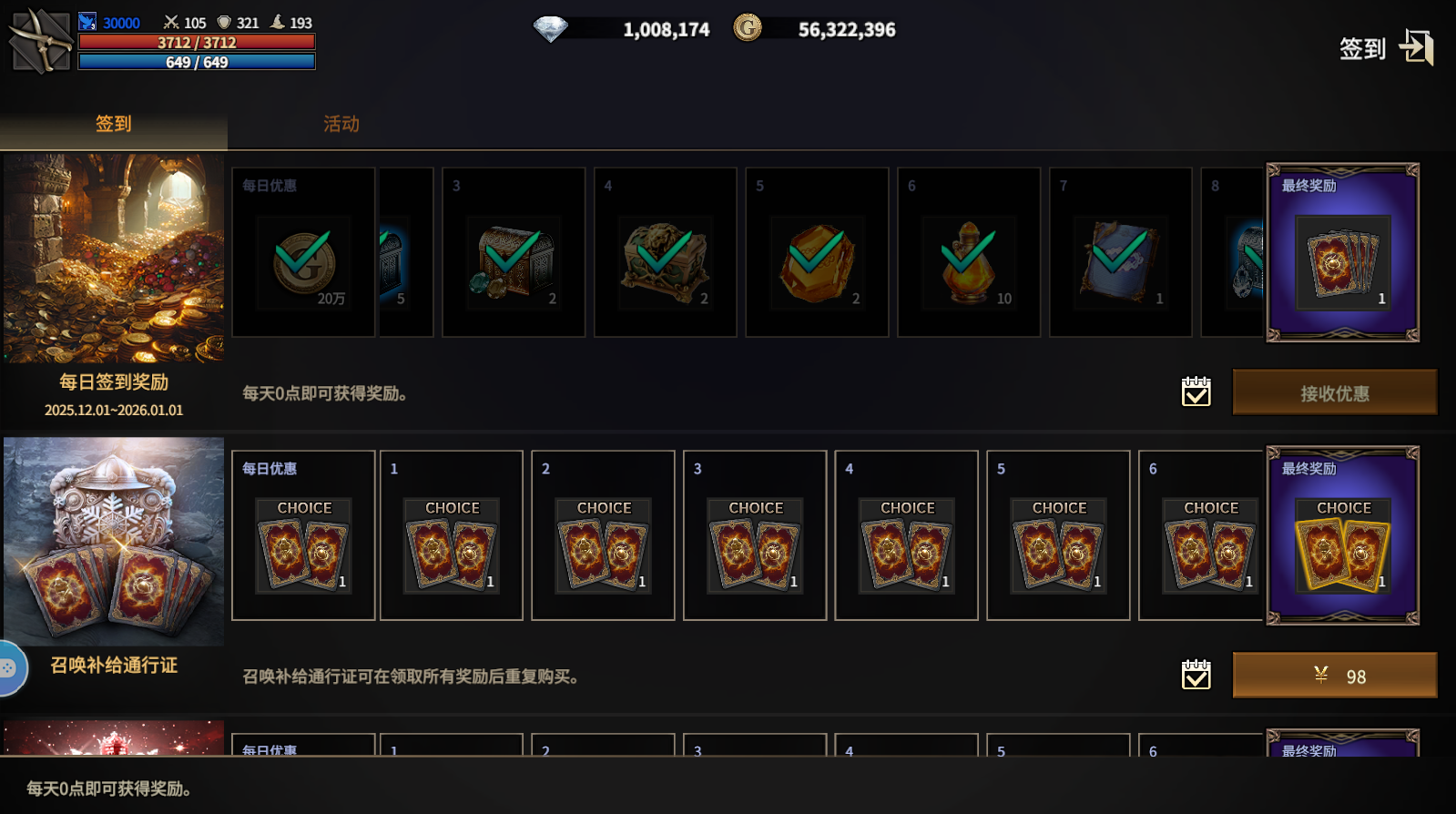Toggle calendar checkbox next to ¥ 98 button
The height and width of the screenshot is (814, 1456).
1196,675
